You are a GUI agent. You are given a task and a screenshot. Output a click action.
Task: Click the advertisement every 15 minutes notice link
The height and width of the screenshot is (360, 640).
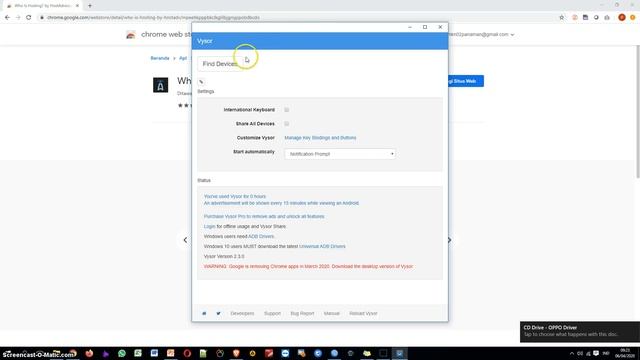click(x=281, y=203)
